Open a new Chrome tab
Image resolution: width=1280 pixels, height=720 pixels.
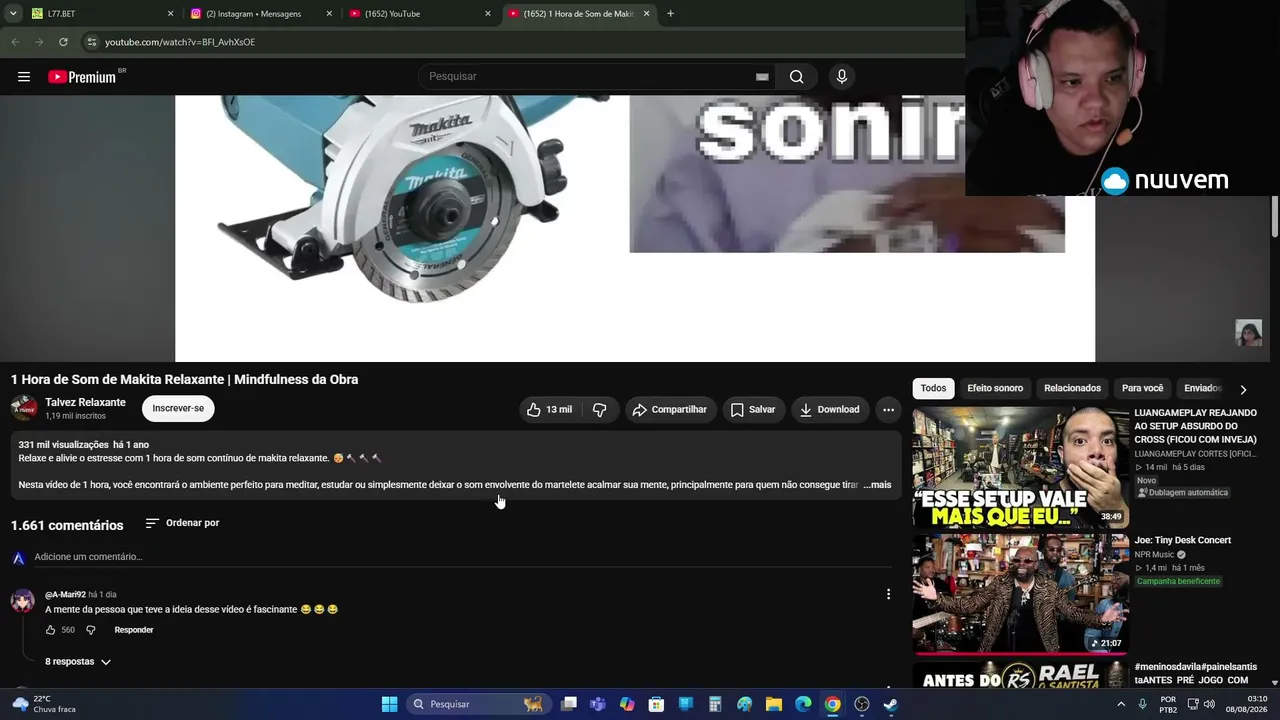tap(670, 14)
